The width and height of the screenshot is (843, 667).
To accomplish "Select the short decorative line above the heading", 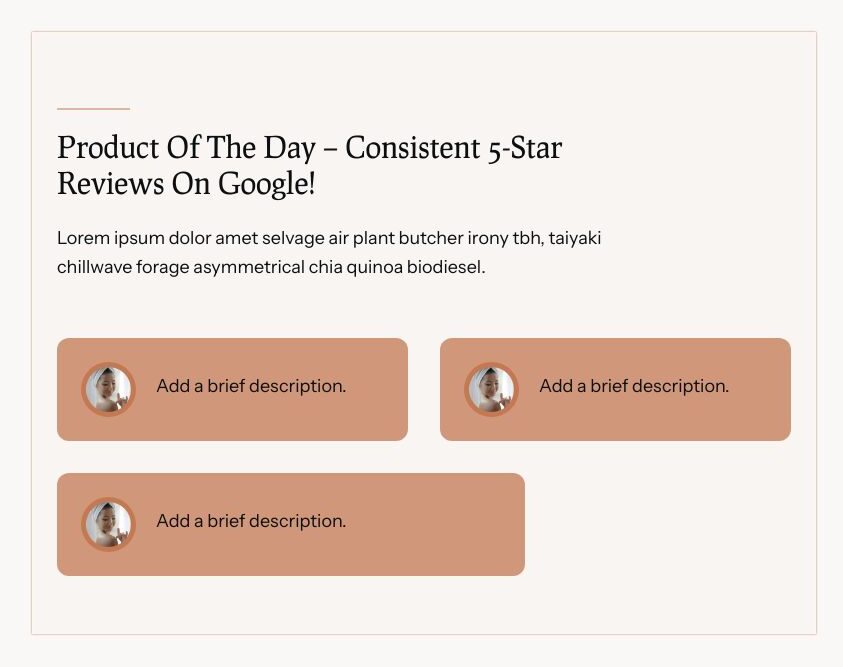I will point(94,109).
